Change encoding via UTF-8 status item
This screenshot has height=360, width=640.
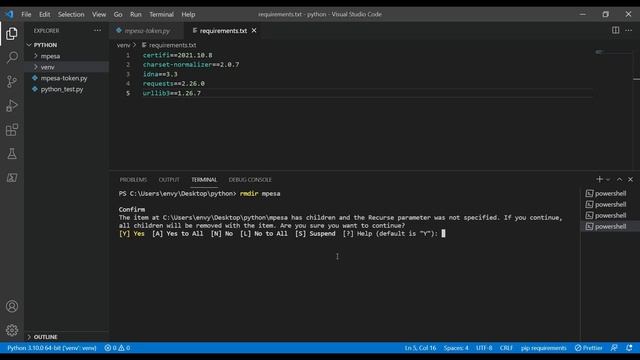coord(484,348)
